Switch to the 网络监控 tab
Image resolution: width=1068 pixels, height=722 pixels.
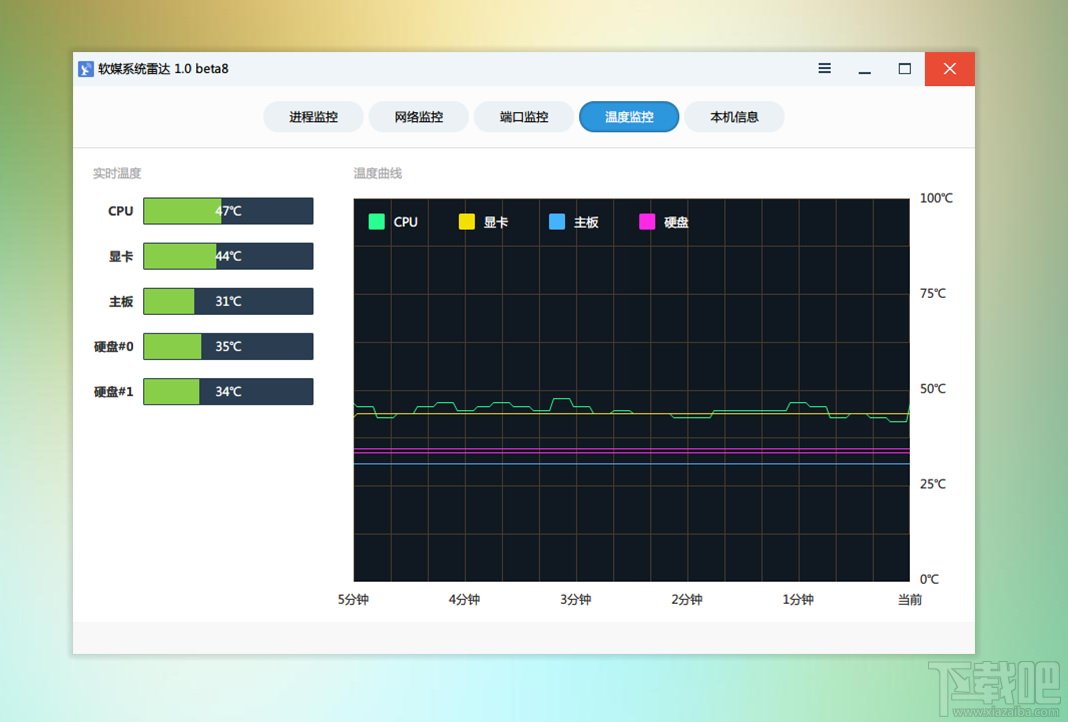point(418,116)
